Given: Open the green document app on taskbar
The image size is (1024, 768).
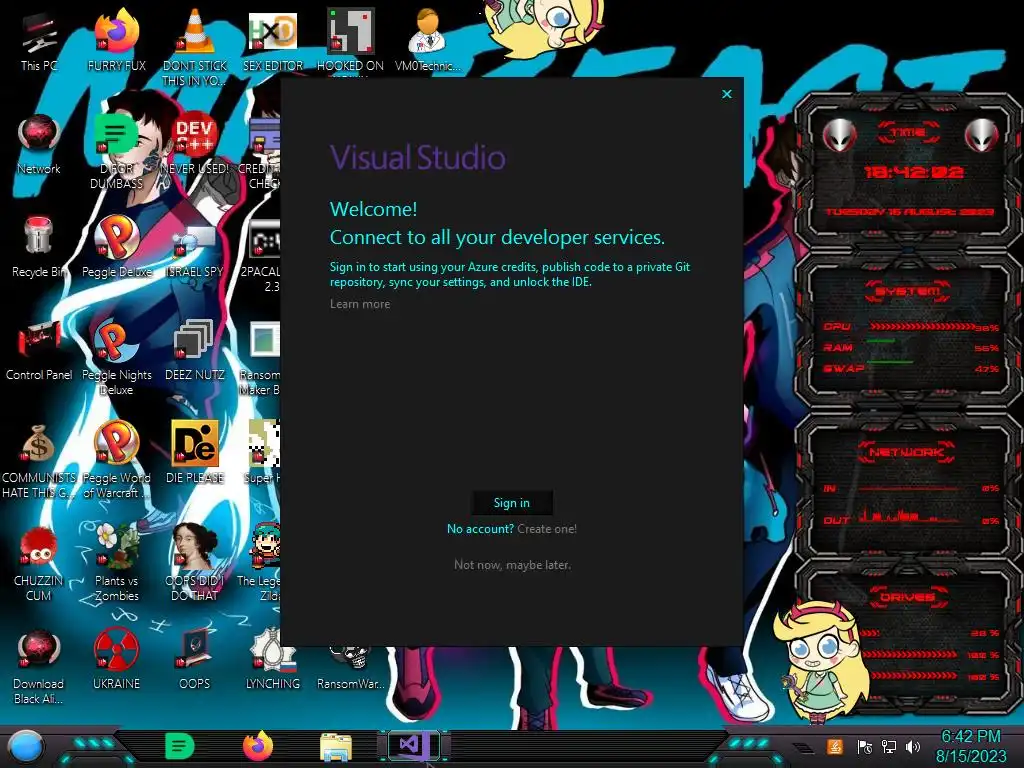Looking at the screenshot, I should [180, 746].
